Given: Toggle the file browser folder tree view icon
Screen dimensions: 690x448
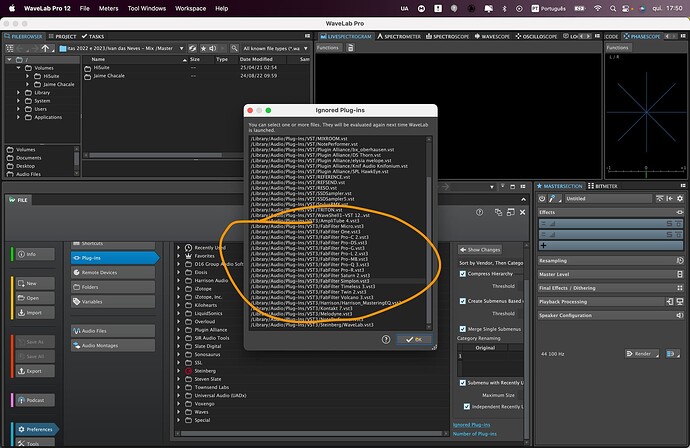Looking at the screenshot, I should coord(10,48).
